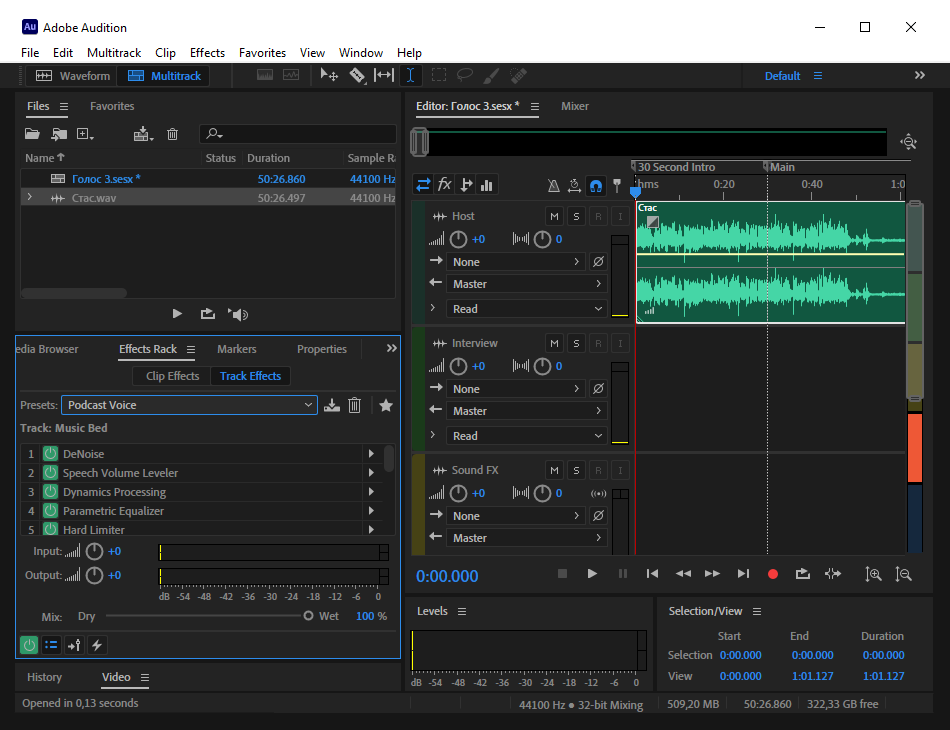Open Host track output Master dropdown
This screenshot has width=950, height=730.
(x=526, y=284)
